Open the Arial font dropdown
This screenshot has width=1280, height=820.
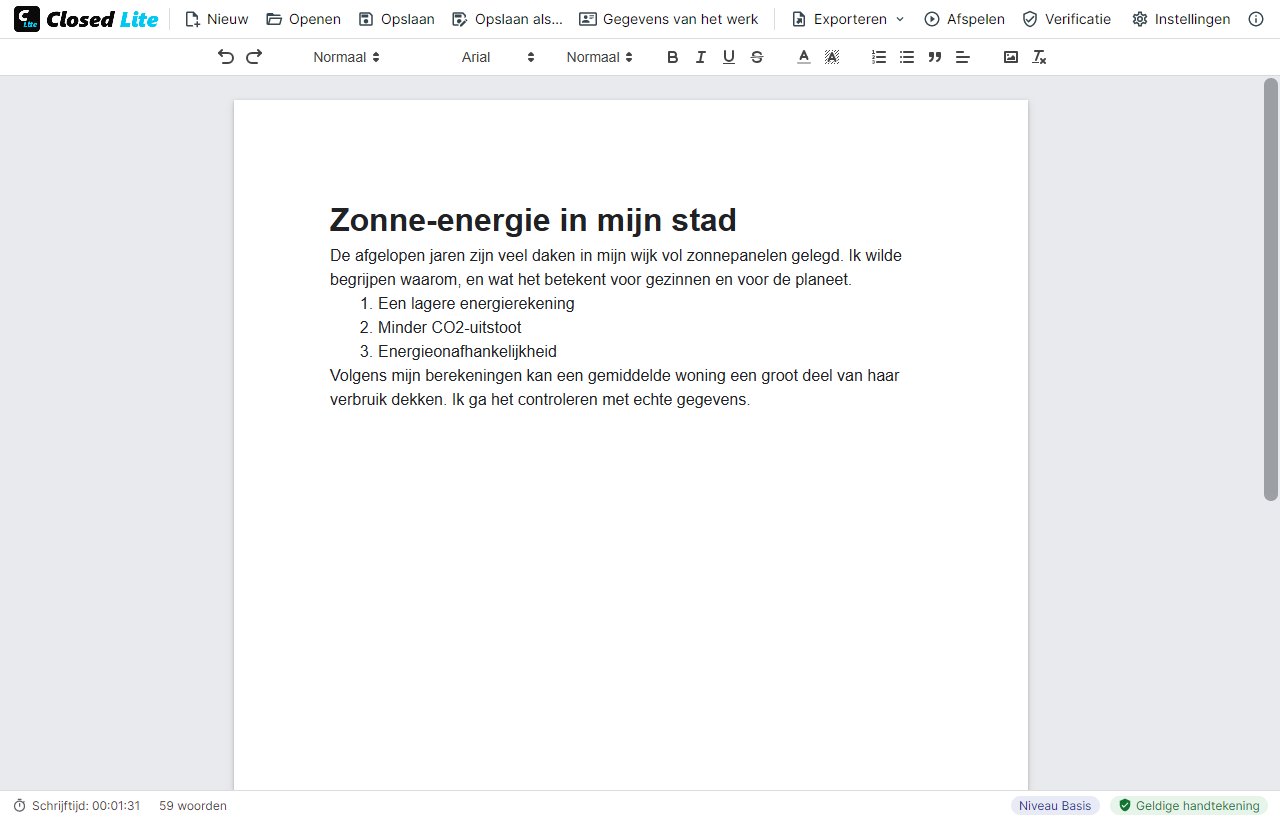(498, 57)
